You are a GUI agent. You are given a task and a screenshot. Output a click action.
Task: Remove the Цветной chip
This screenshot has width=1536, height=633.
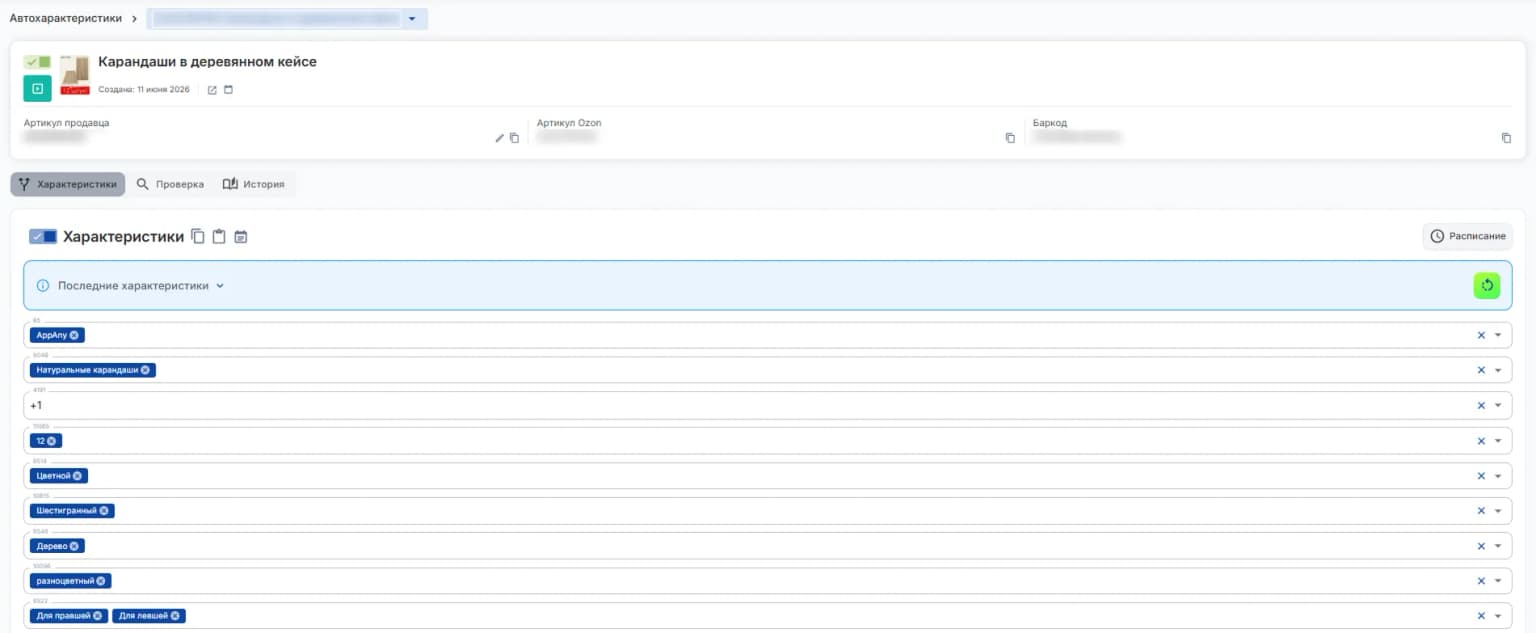[77, 476]
